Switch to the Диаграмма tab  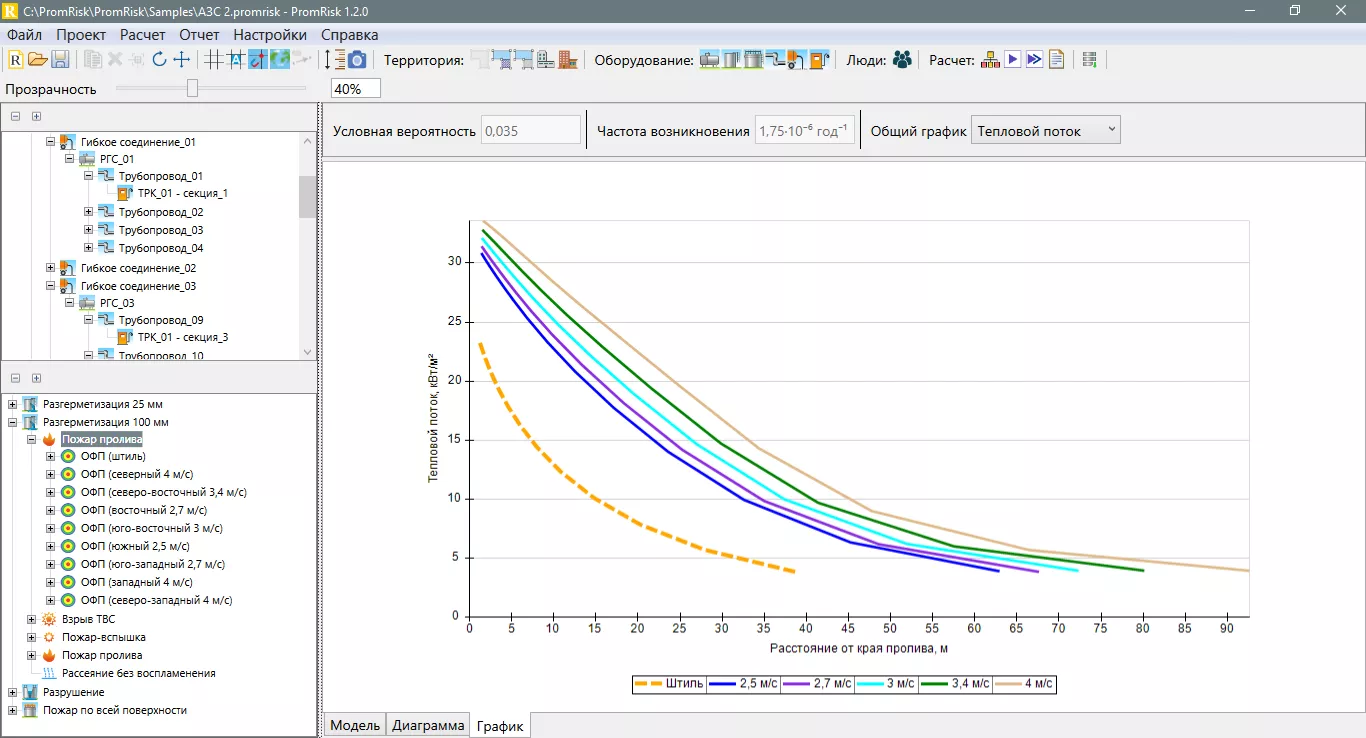[x=427, y=724]
